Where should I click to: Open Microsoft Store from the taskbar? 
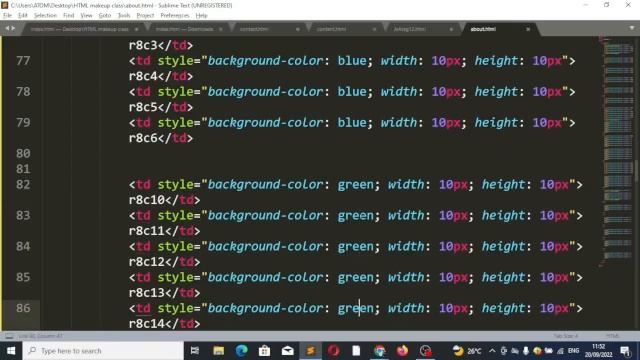click(x=264, y=351)
